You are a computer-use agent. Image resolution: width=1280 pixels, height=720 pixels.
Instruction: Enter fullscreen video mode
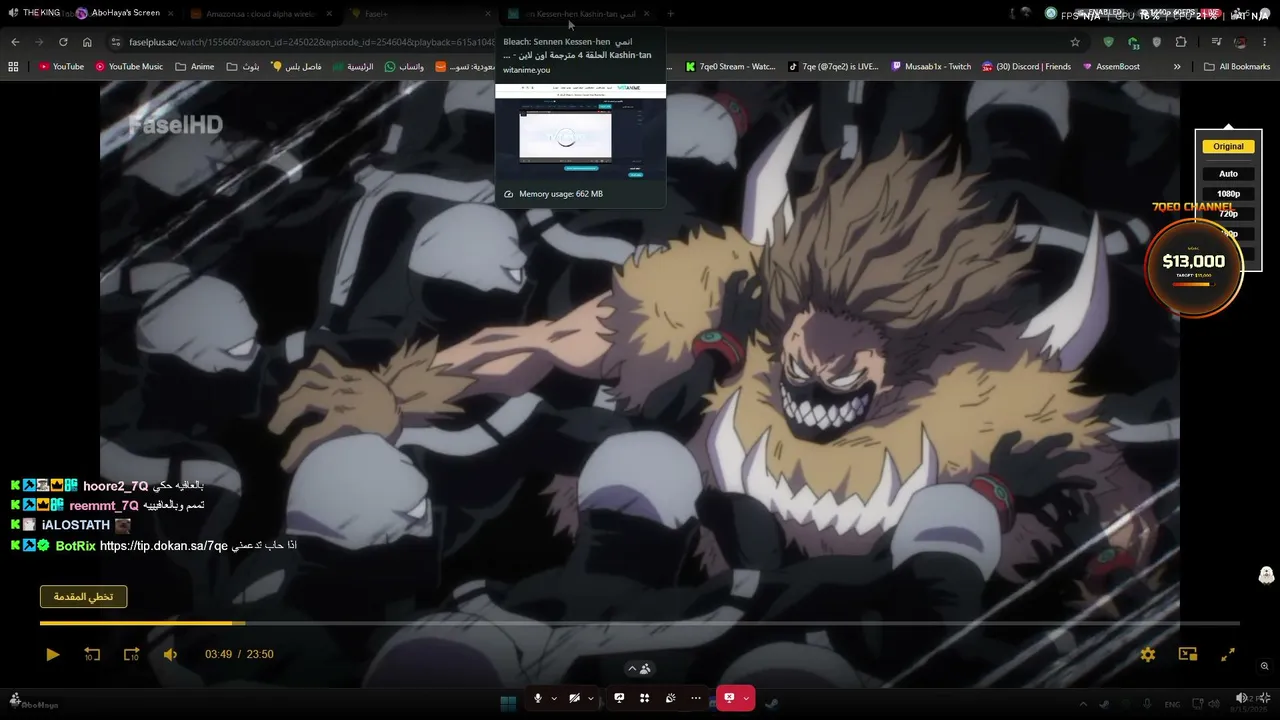pyautogui.click(x=1228, y=654)
